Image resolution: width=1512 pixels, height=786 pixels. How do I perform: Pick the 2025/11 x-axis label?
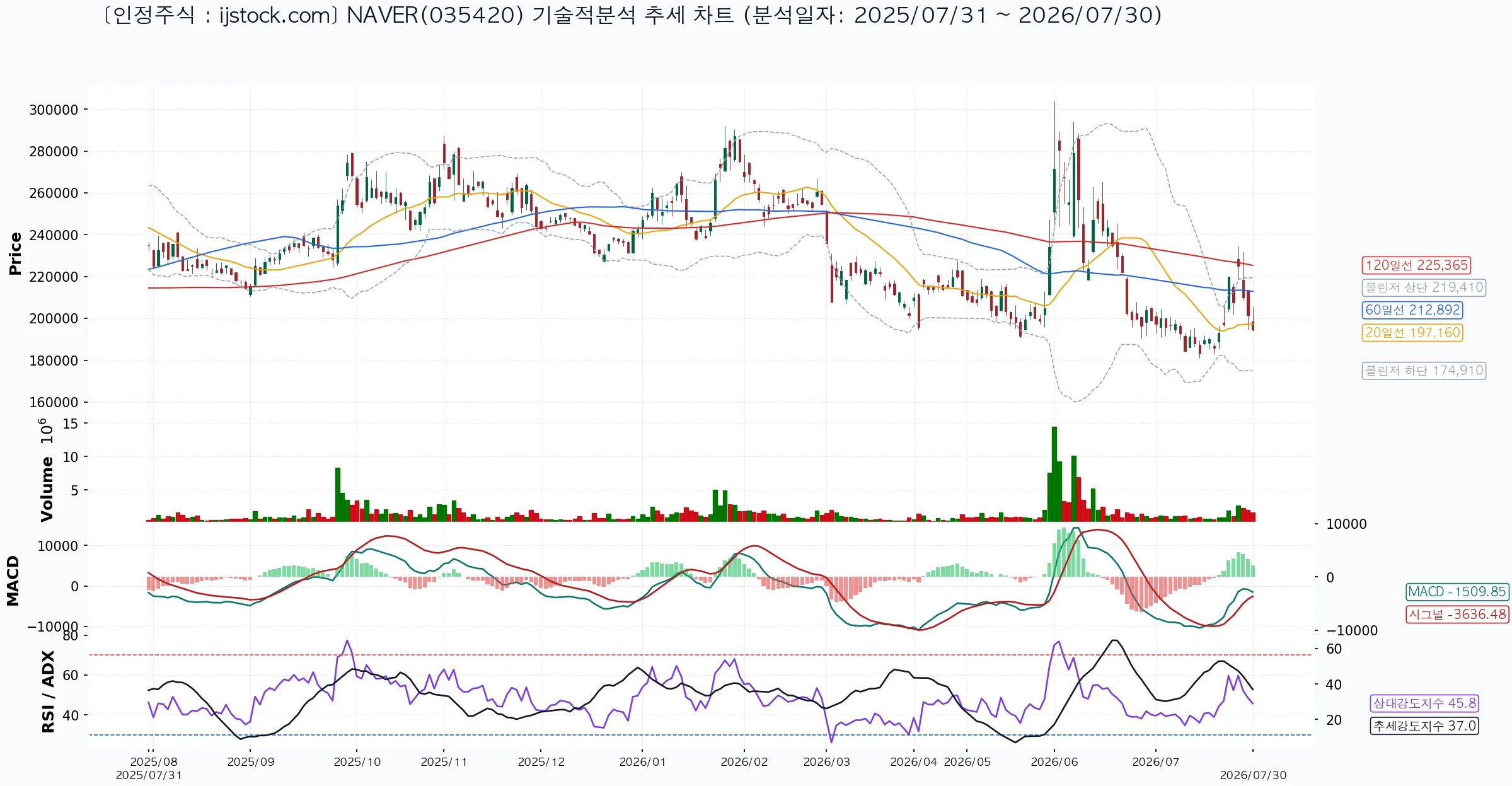[x=444, y=761]
